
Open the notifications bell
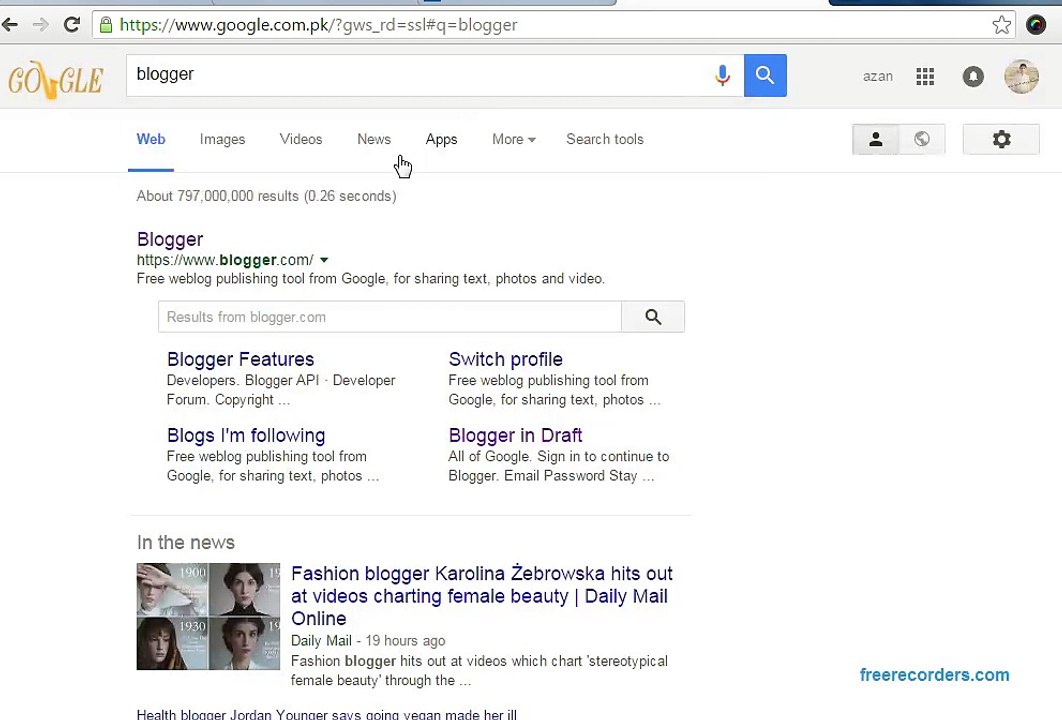[x=973, y=77]
